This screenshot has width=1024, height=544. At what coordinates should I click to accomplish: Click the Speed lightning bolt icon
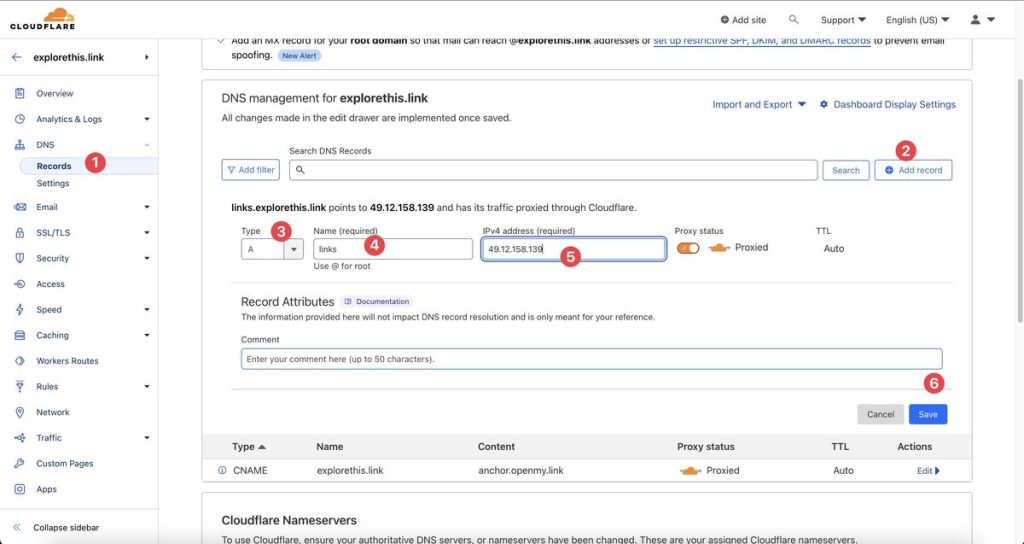point(20,310)
